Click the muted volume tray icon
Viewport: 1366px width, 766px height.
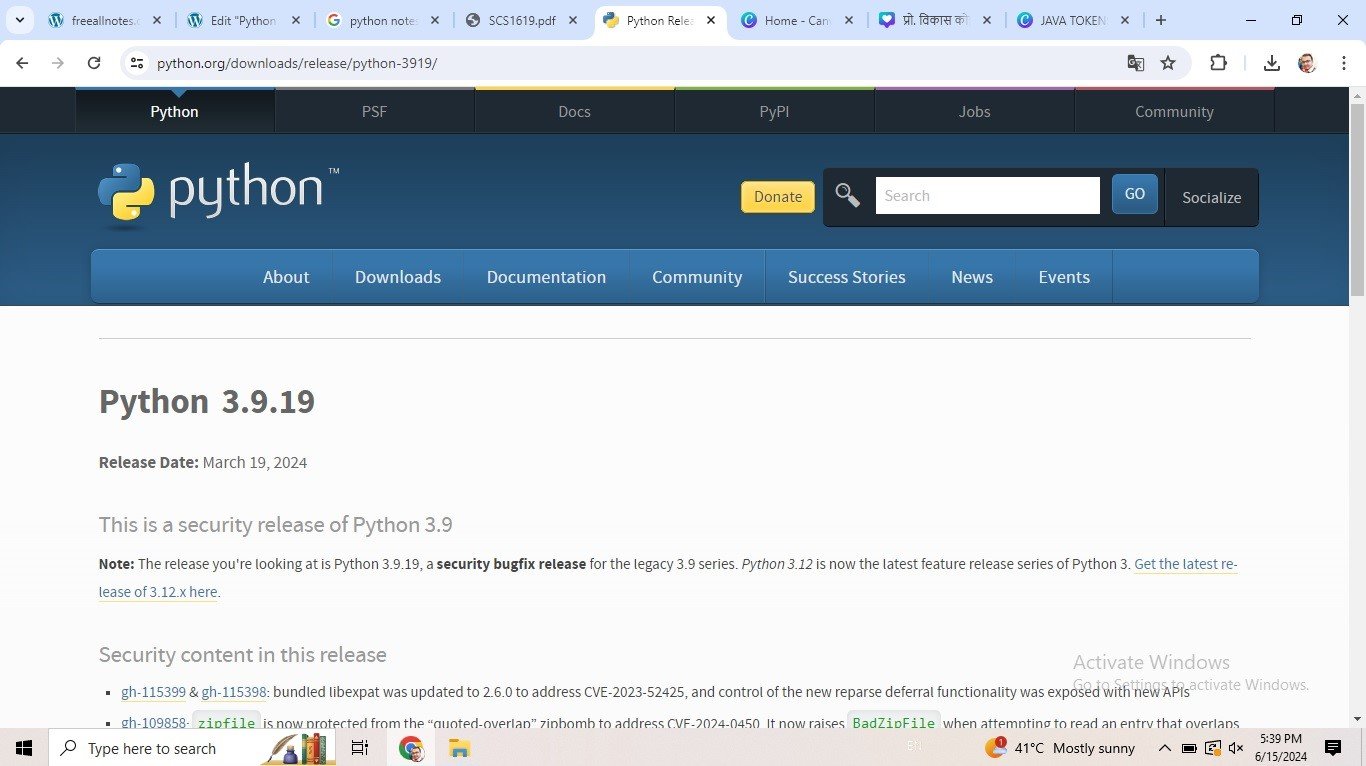point(1236,748)
